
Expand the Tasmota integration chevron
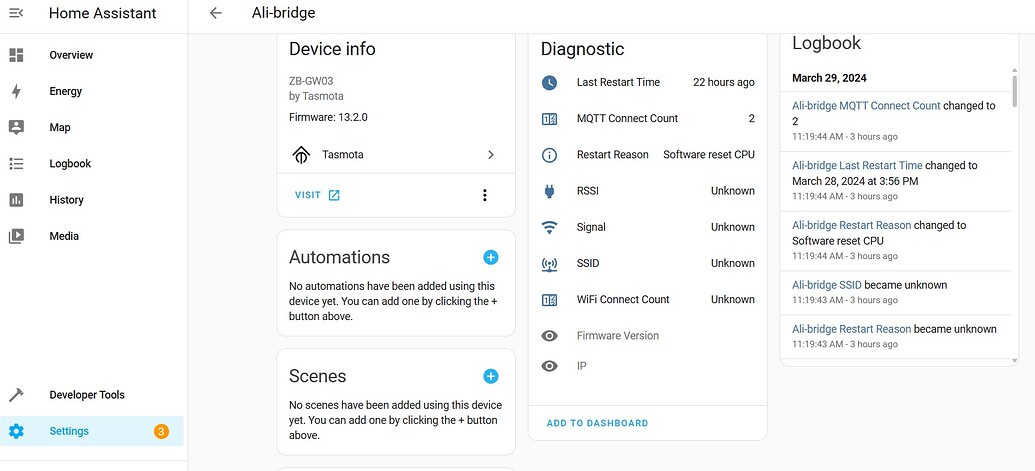pyautogui.click(x=490, y=155)
